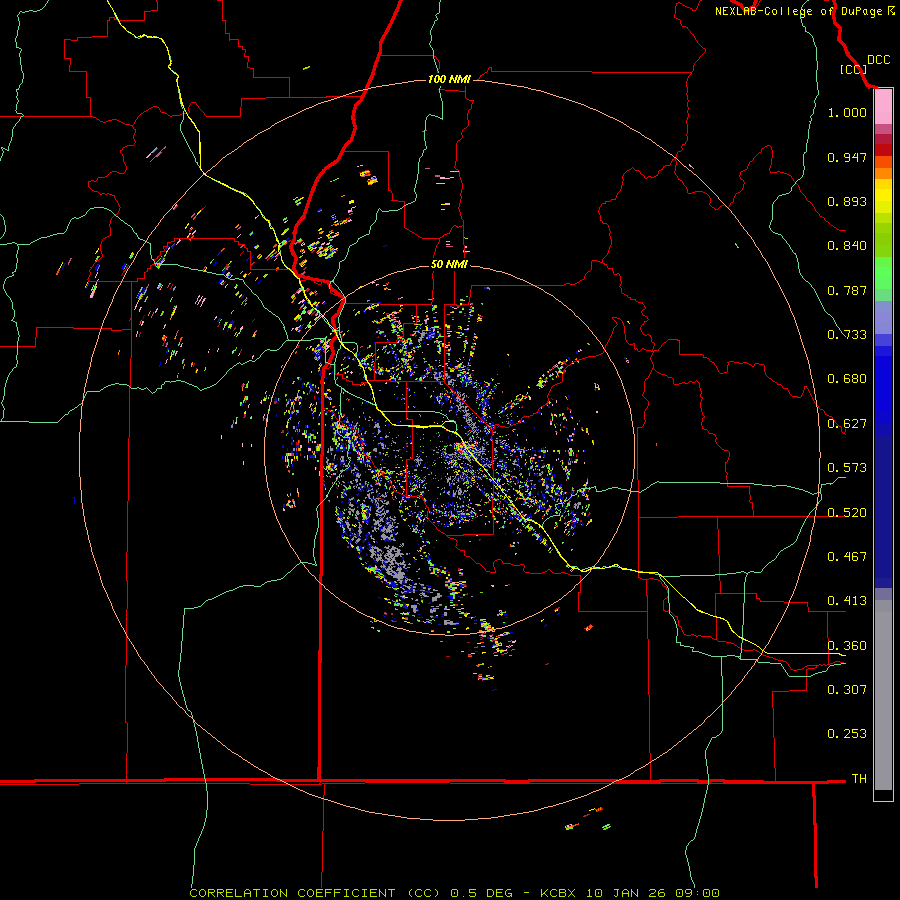Click the 10 JAN 26 09:00 timestamp
Image resolution: width=900 pixels, height=900 pixels.
coord(653,893)
